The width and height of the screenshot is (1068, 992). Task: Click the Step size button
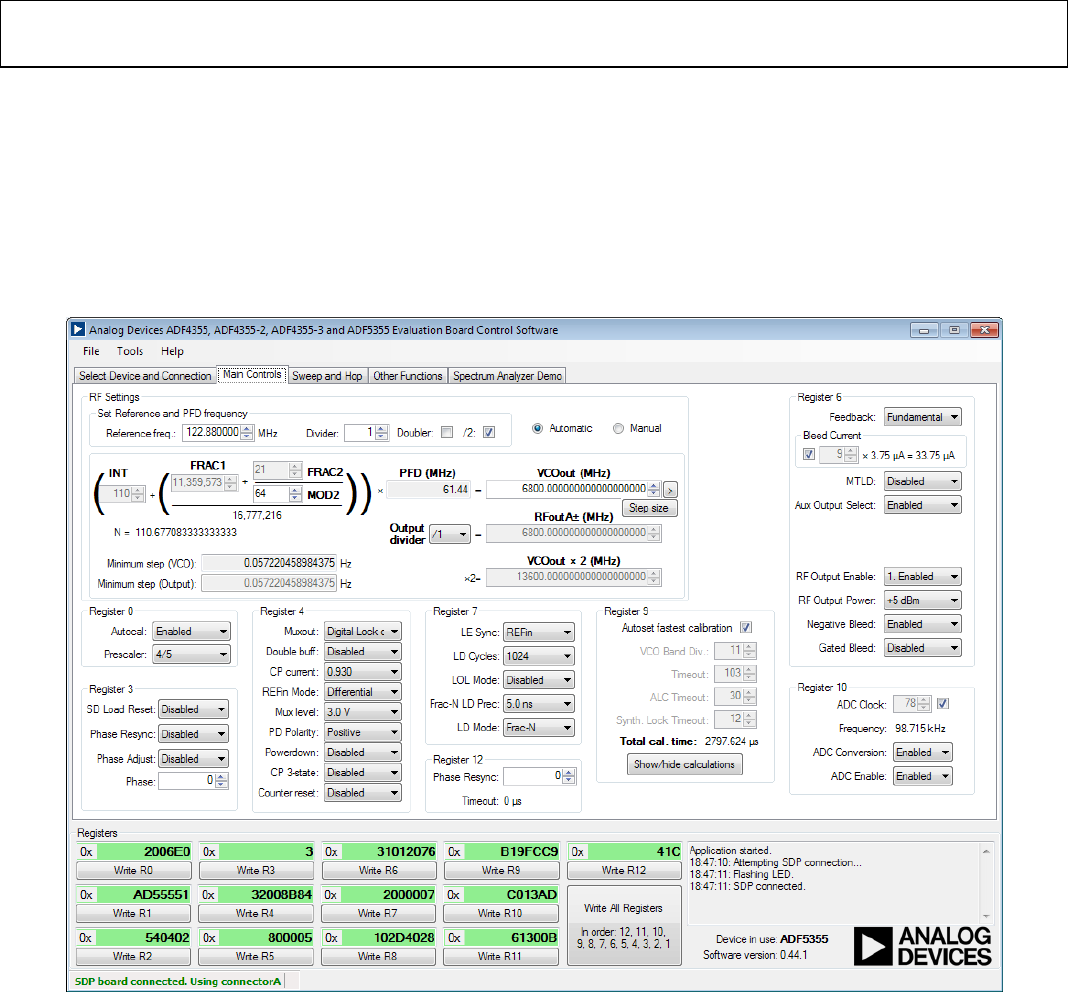[650, 508]
